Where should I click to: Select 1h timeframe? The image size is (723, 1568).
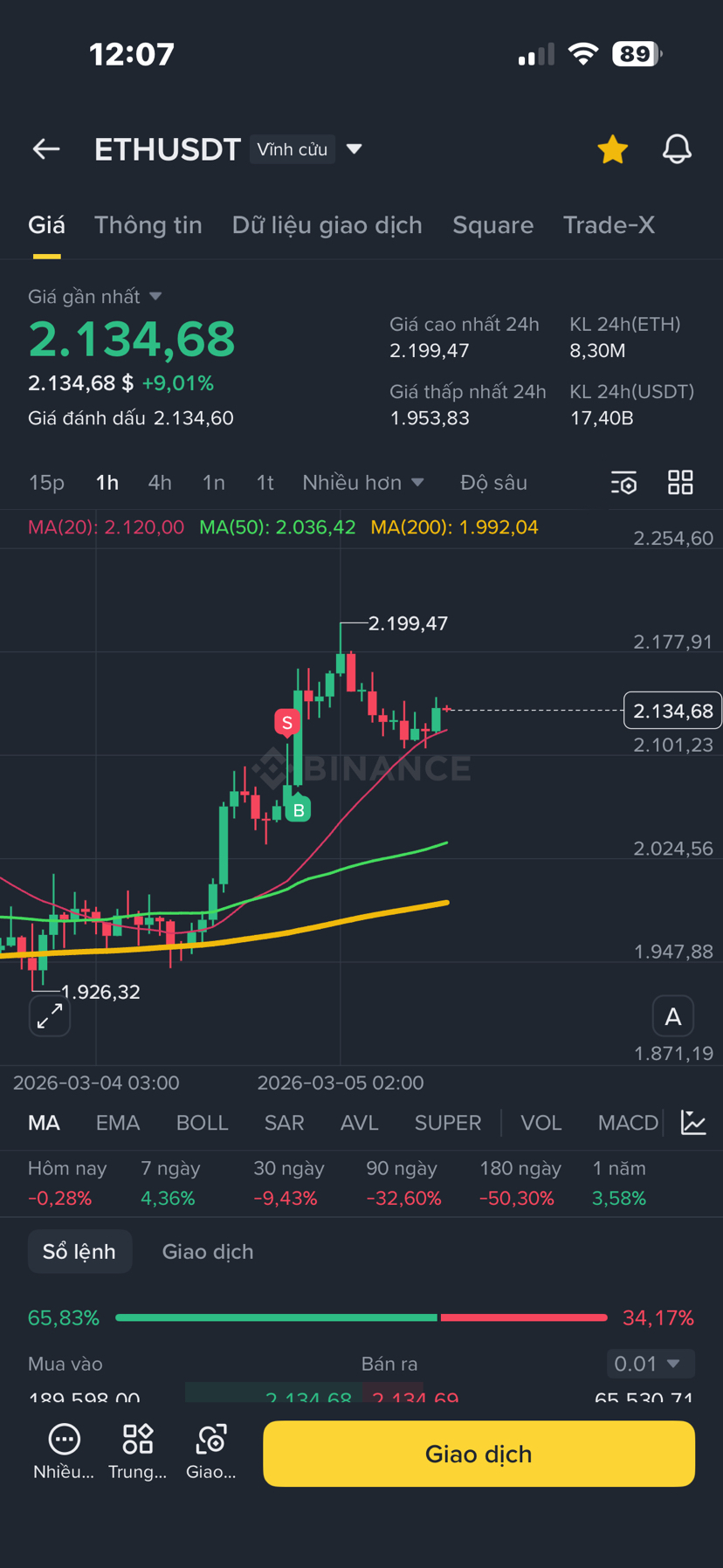click(x=107, y=483)
